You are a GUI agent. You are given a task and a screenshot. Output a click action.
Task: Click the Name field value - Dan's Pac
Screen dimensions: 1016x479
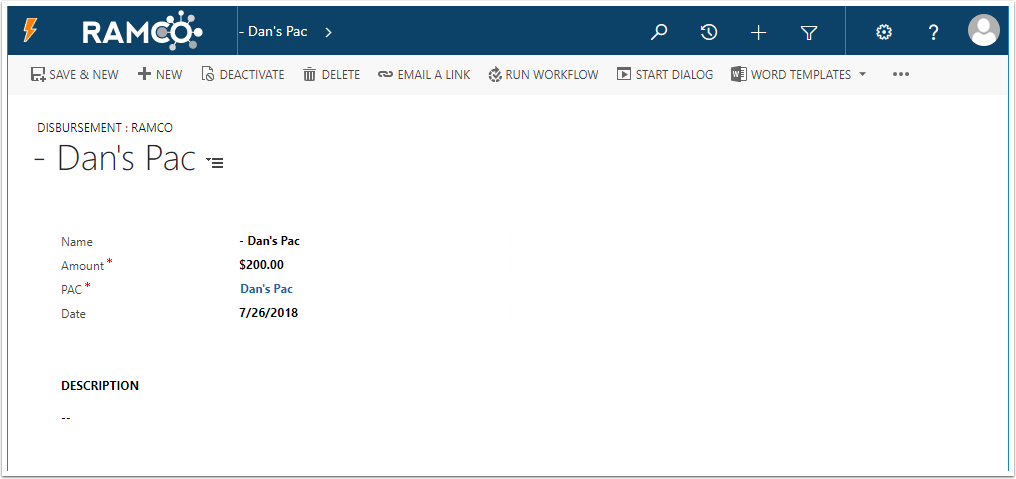tap(270, 241)
